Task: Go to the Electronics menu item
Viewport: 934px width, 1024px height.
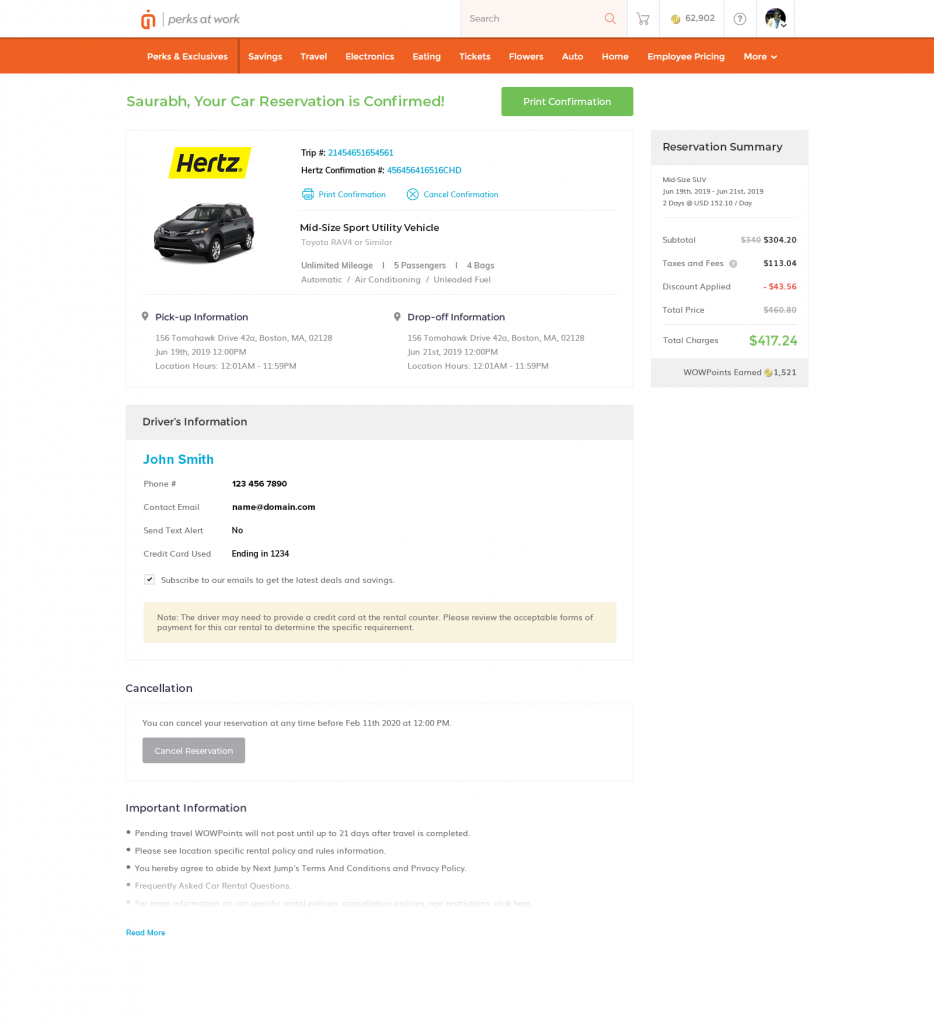Action: click(369, 57)
